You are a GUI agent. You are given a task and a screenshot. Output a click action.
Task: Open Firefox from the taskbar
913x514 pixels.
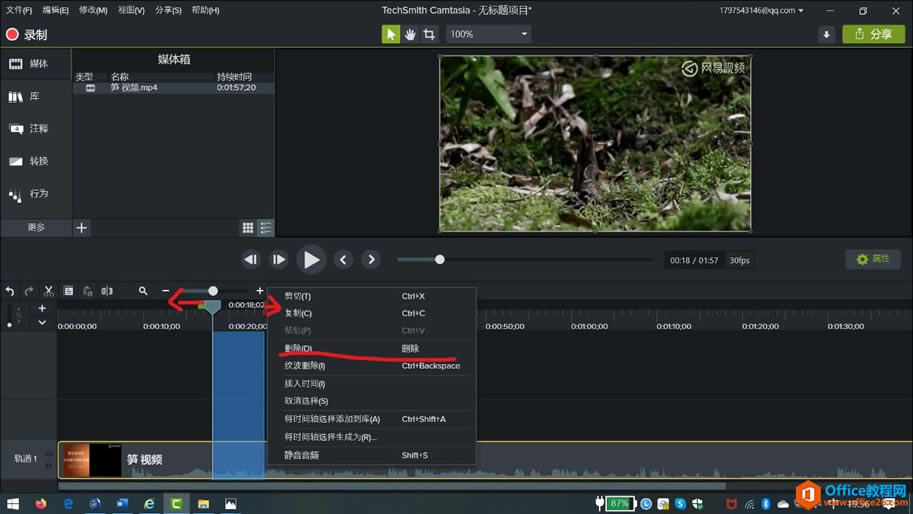pyautogui.click(x=41, y=504)
